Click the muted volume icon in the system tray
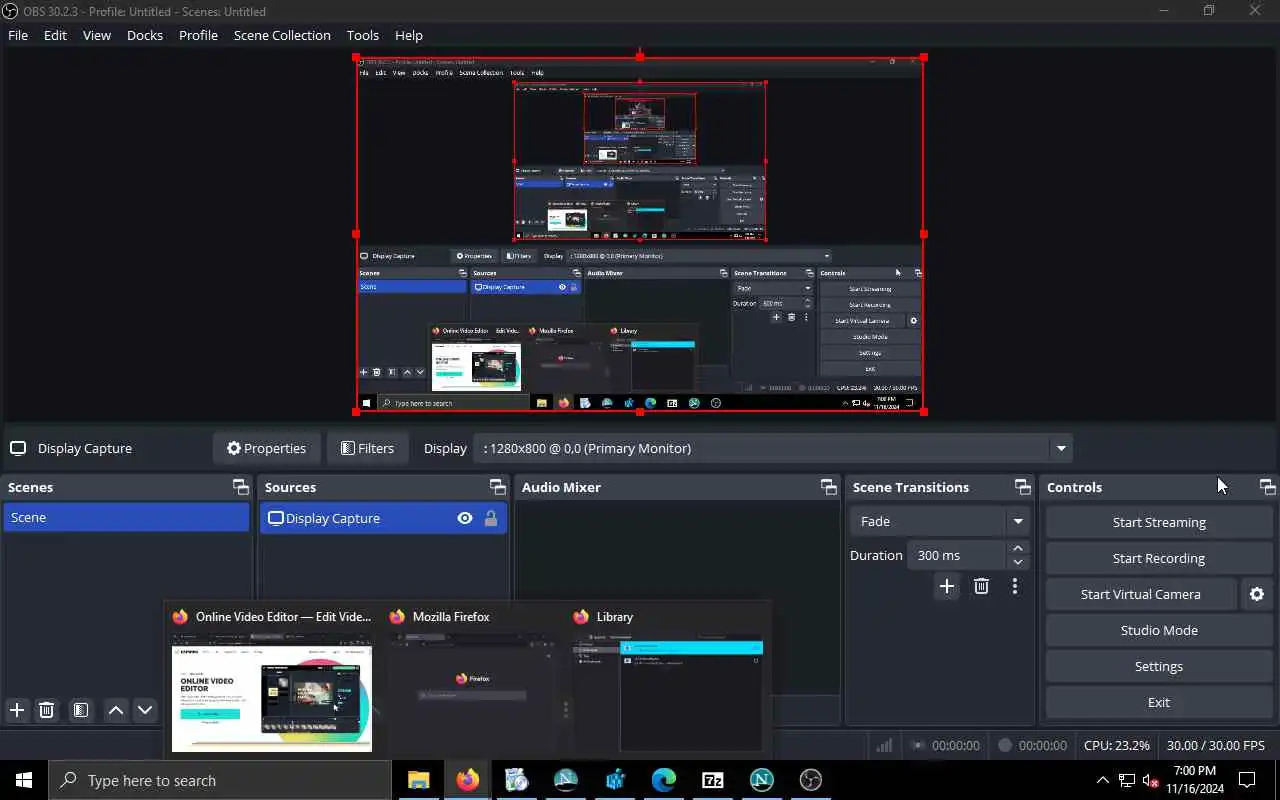The width and height of the screenshot is (1280, 800). coord(1151,780)
